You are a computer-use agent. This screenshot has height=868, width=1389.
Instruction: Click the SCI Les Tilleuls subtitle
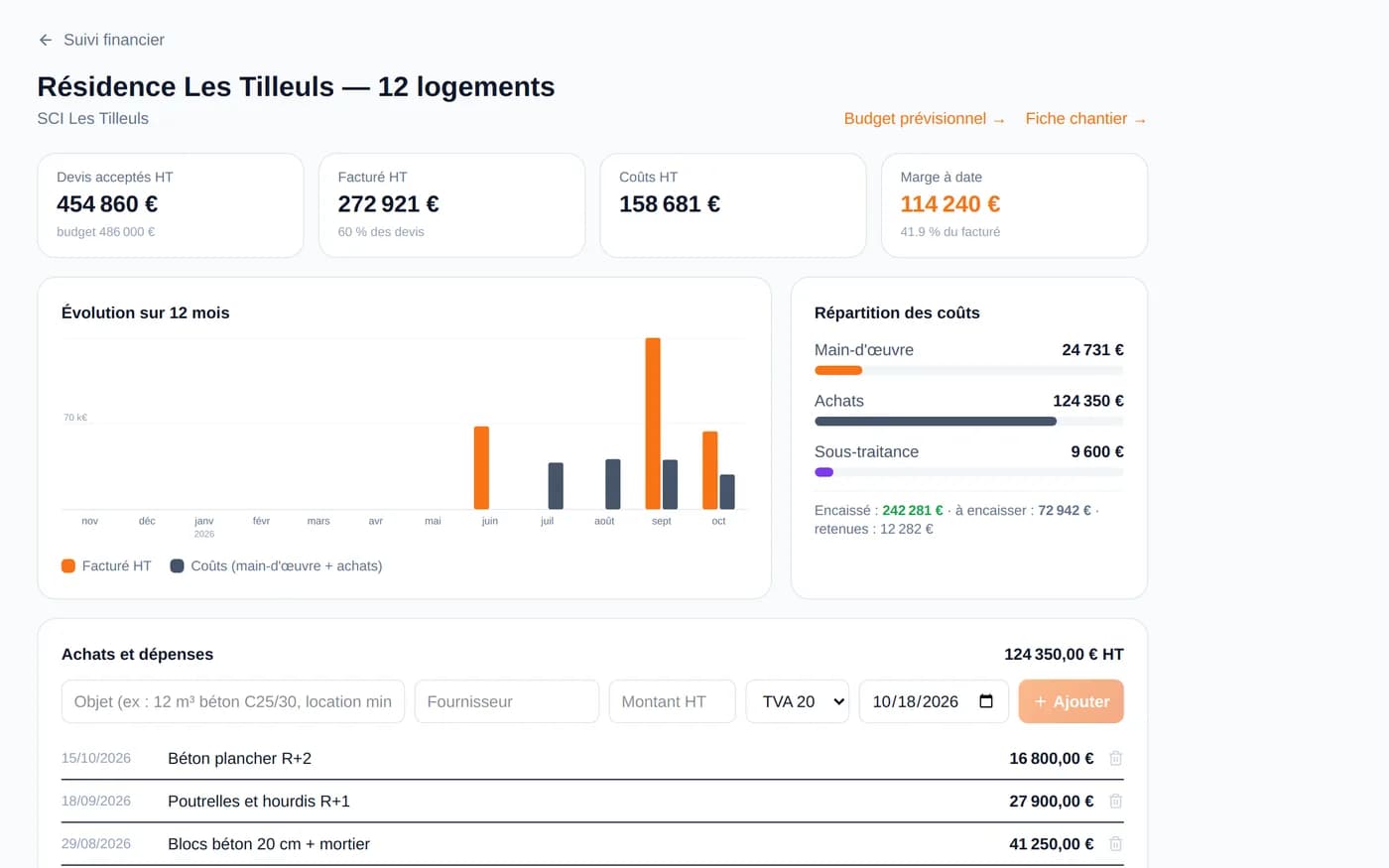point(93,119)
